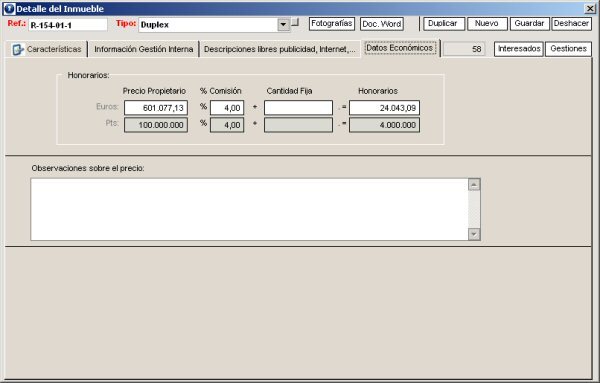The height and width of the screenshot is (383, 600).
Task: Click the Ref. field R-154-01-1
Action: [x=68, y=25]
